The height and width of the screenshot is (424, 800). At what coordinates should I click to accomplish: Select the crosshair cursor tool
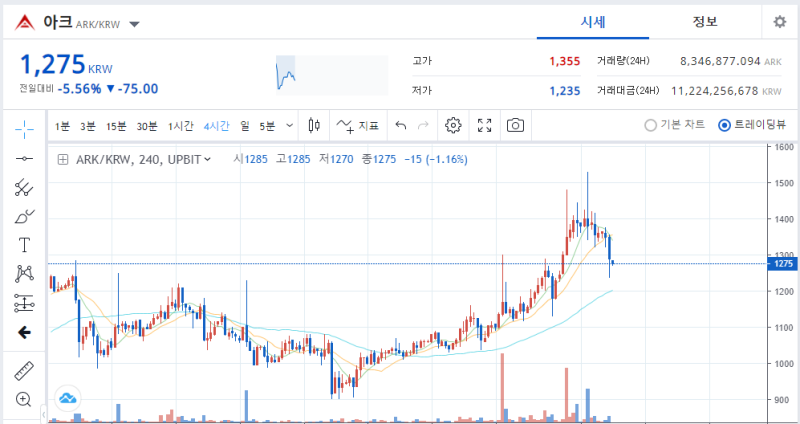(x=24, y=130)
